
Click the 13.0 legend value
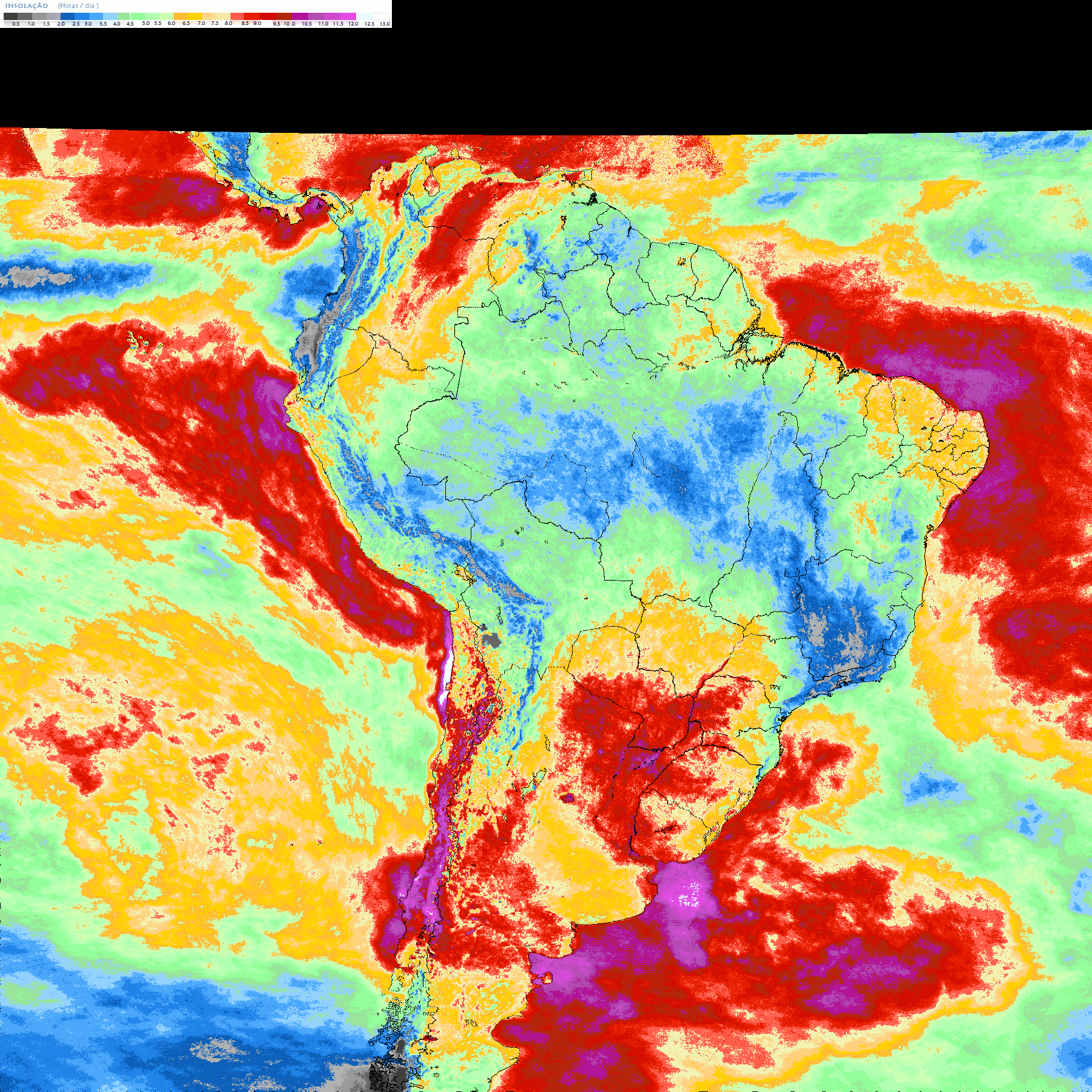385,24
